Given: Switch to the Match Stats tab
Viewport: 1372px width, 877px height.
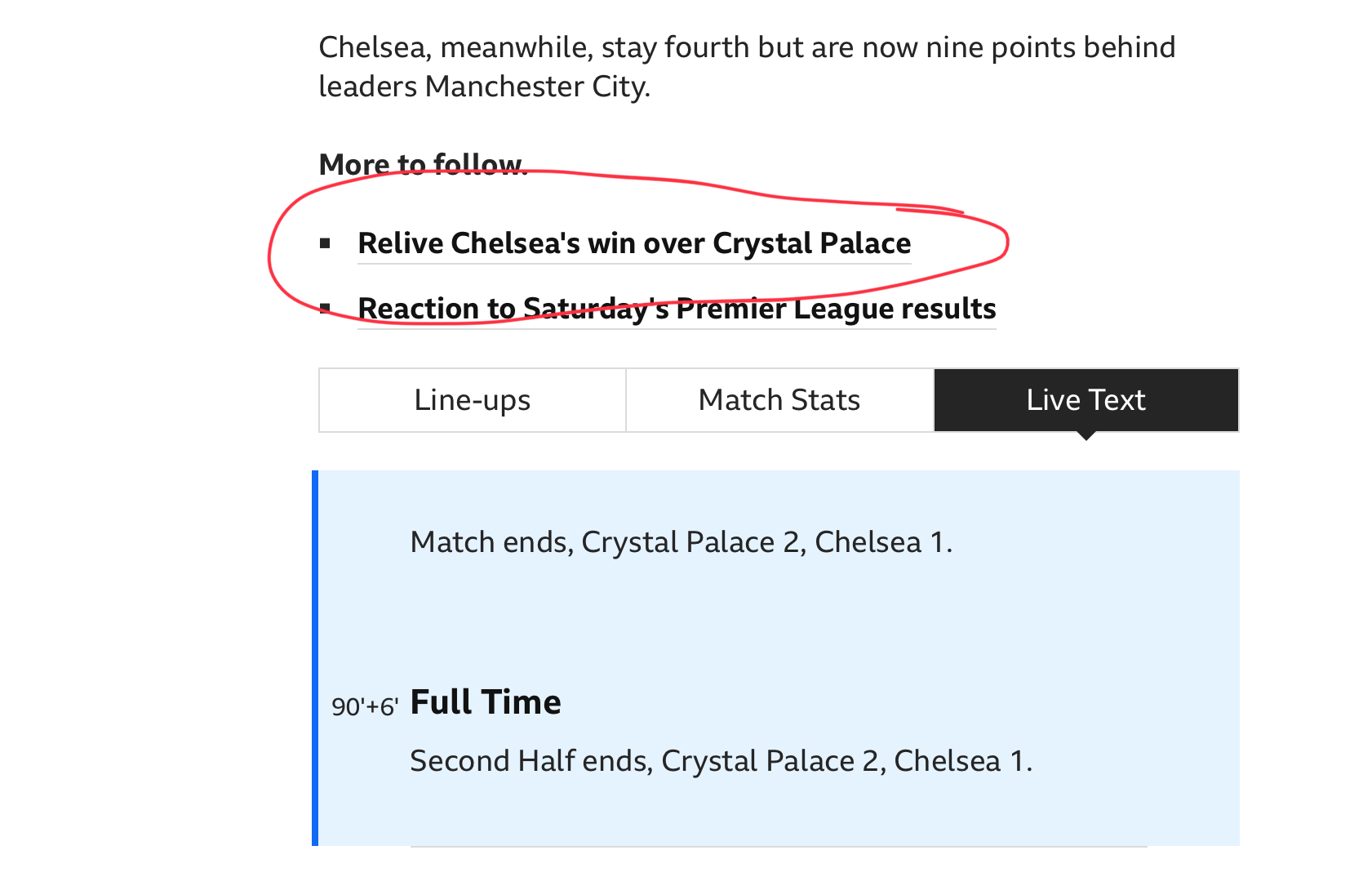Looking at the screenshot, I should [x=779, y=400].
